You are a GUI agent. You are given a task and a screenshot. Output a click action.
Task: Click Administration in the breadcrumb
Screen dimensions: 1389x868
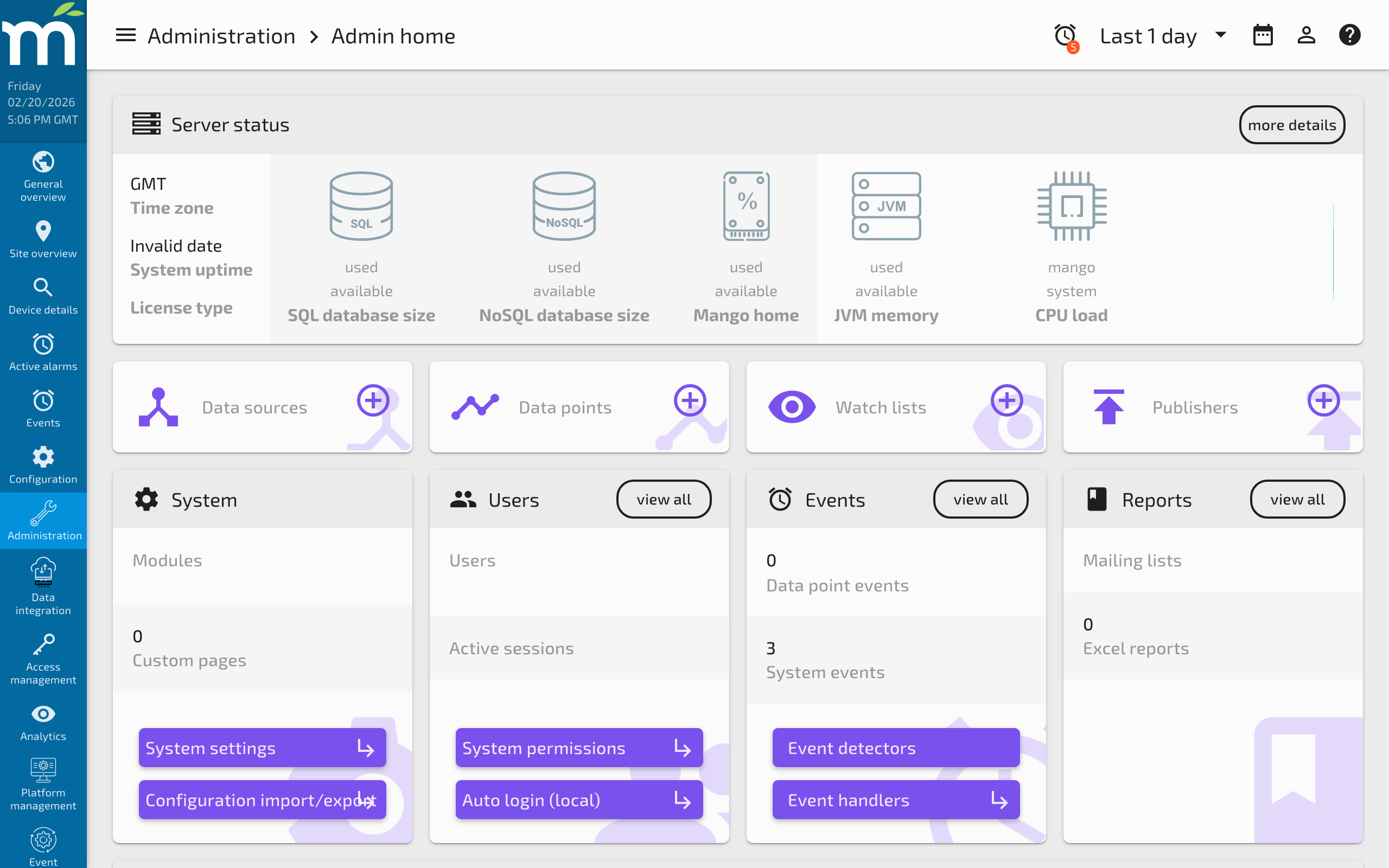221,36
